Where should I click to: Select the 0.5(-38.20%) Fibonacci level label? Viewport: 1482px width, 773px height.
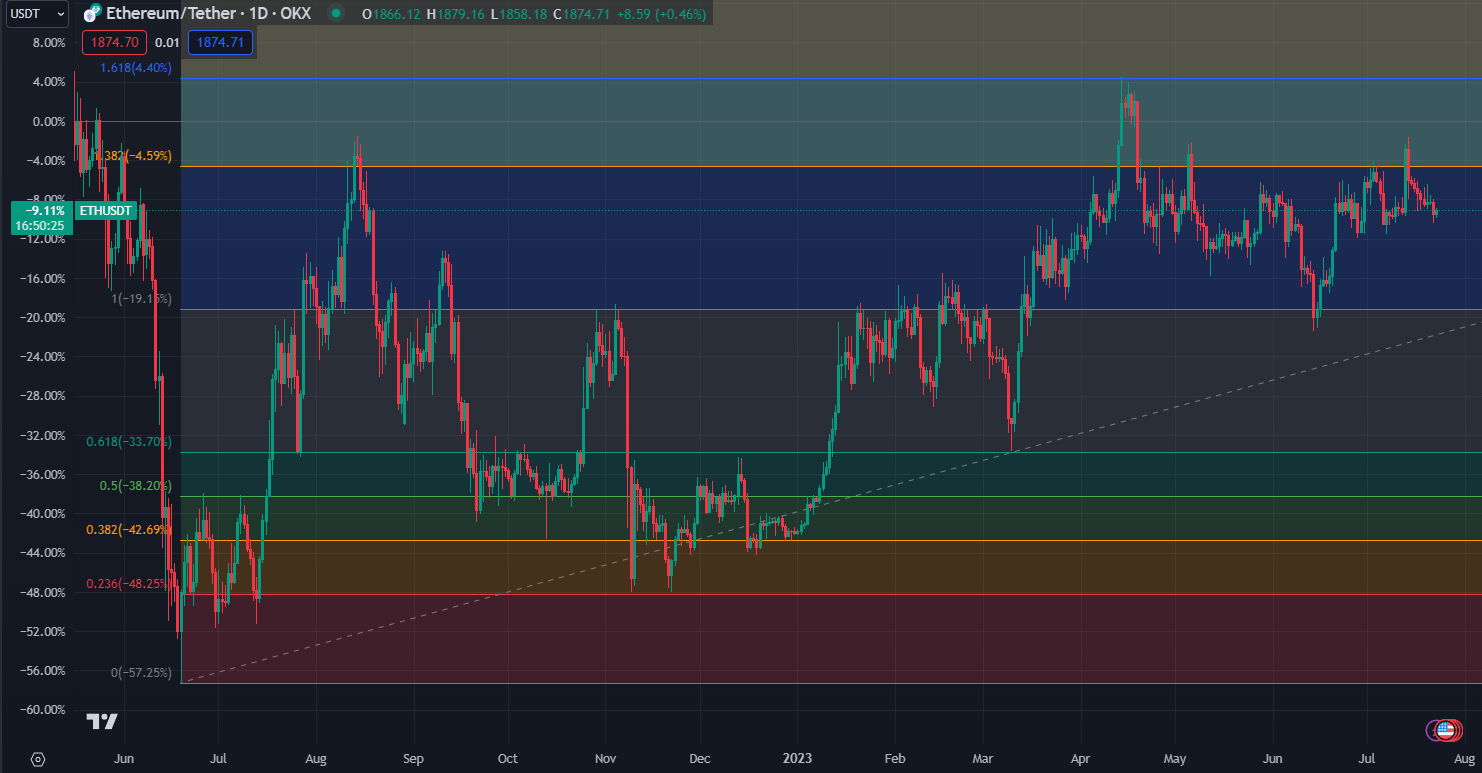135,486
